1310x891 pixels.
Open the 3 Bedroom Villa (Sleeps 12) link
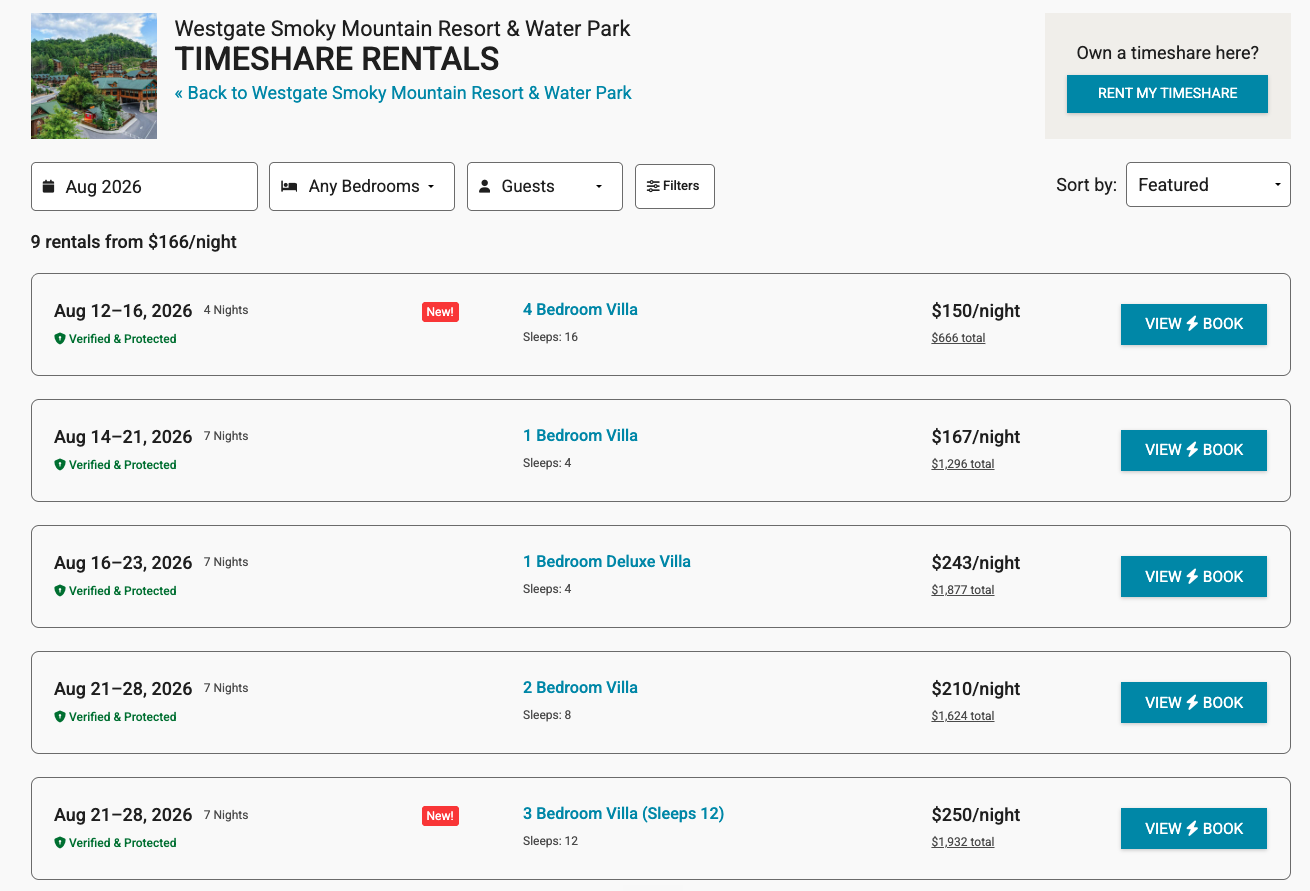click(623, 814)
